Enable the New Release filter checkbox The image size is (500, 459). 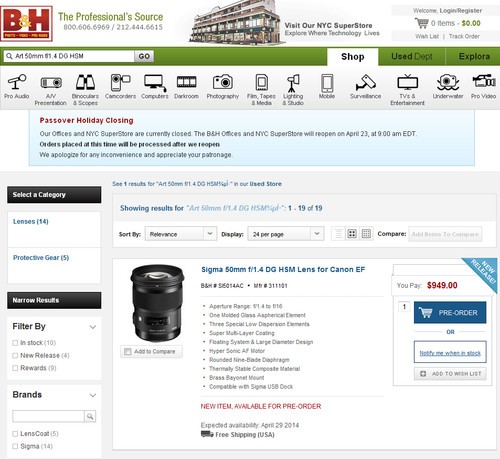pyautogui.click(x=15, y=355)
